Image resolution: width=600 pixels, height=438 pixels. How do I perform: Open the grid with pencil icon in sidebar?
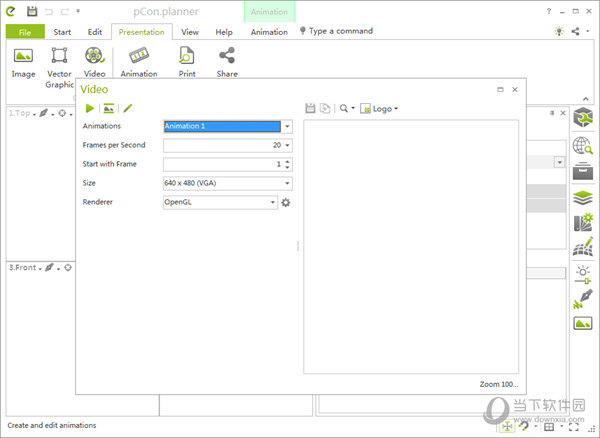[583, 247]
